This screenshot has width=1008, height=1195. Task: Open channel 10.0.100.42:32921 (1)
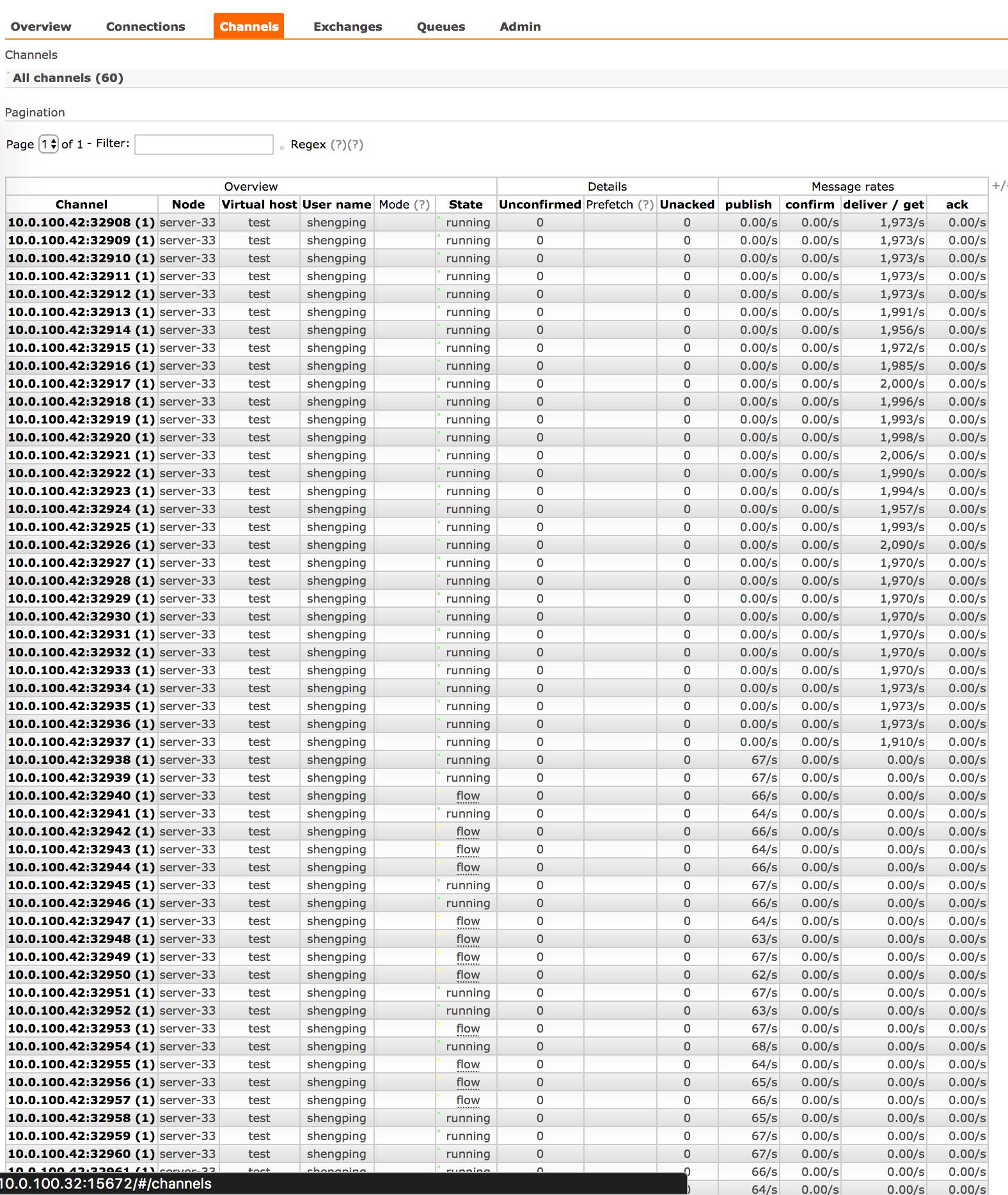81,455
